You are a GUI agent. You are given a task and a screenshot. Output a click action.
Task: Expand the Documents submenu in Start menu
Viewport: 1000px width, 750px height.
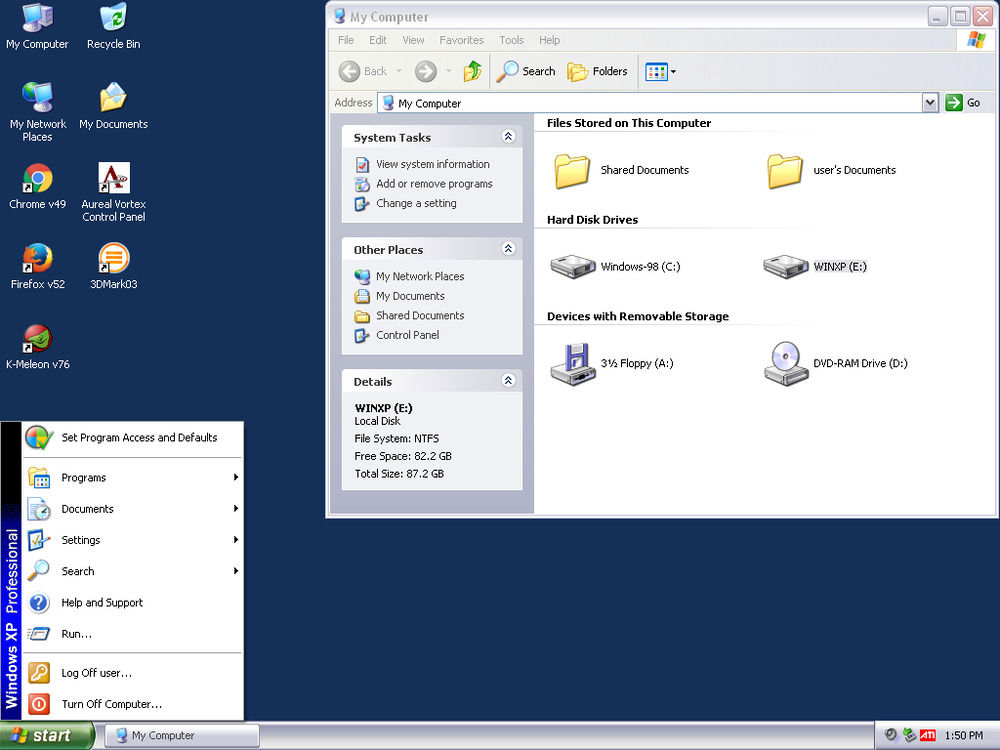click(x=132, y=509)
